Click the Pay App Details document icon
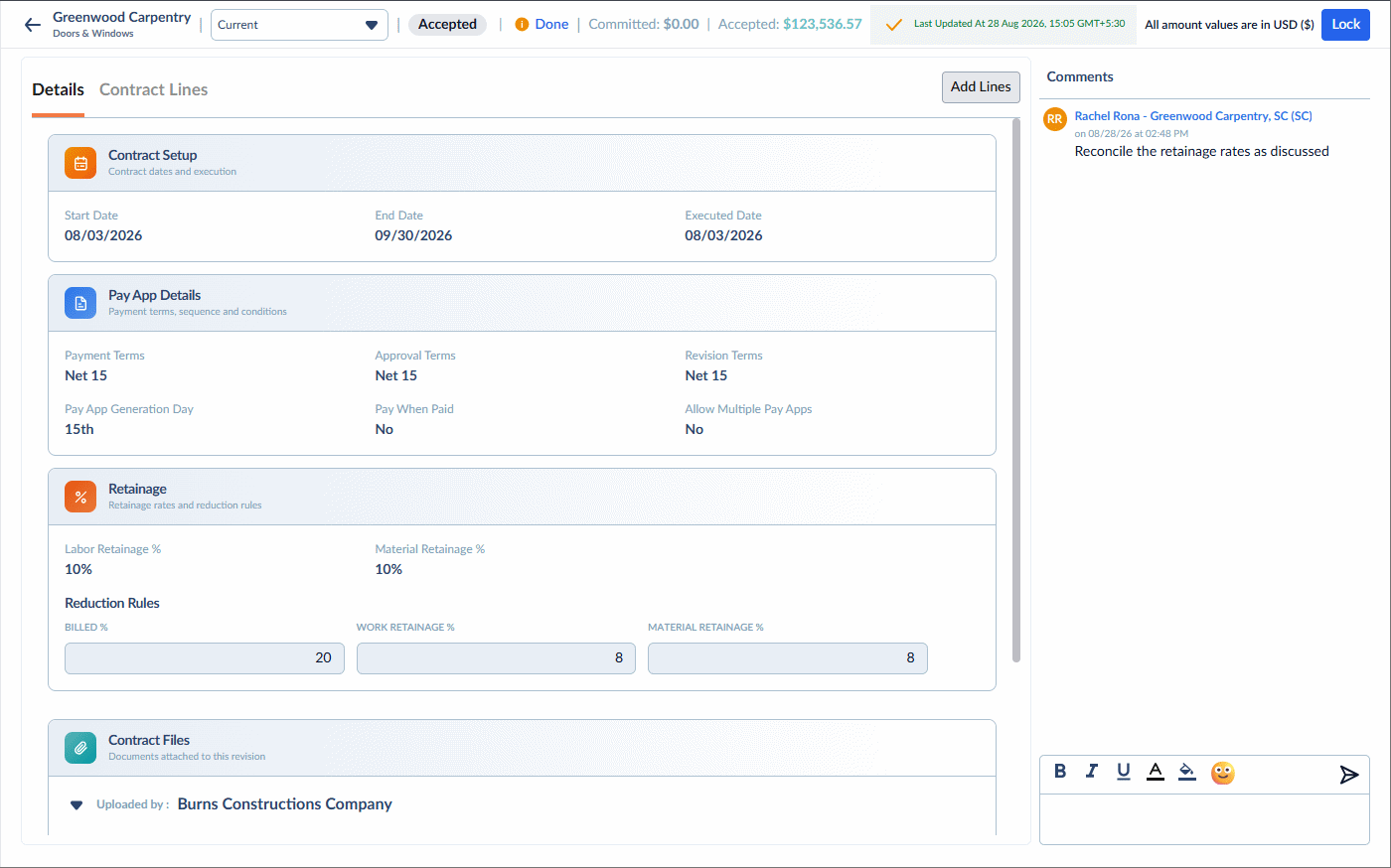Screen dimensions: 1391x868 pyautogui.click(x=80, y=303)
